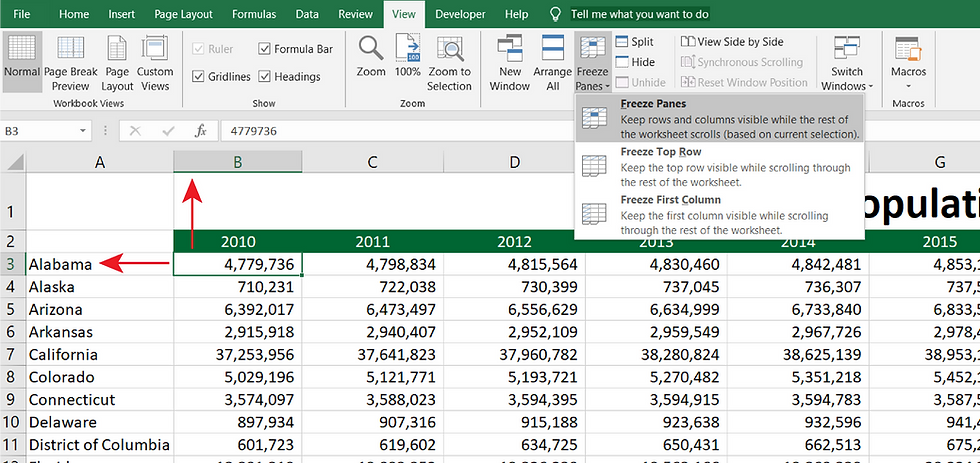Open the Macros dropdown
Screen dimensions: 980x463
tap(908, 63)
